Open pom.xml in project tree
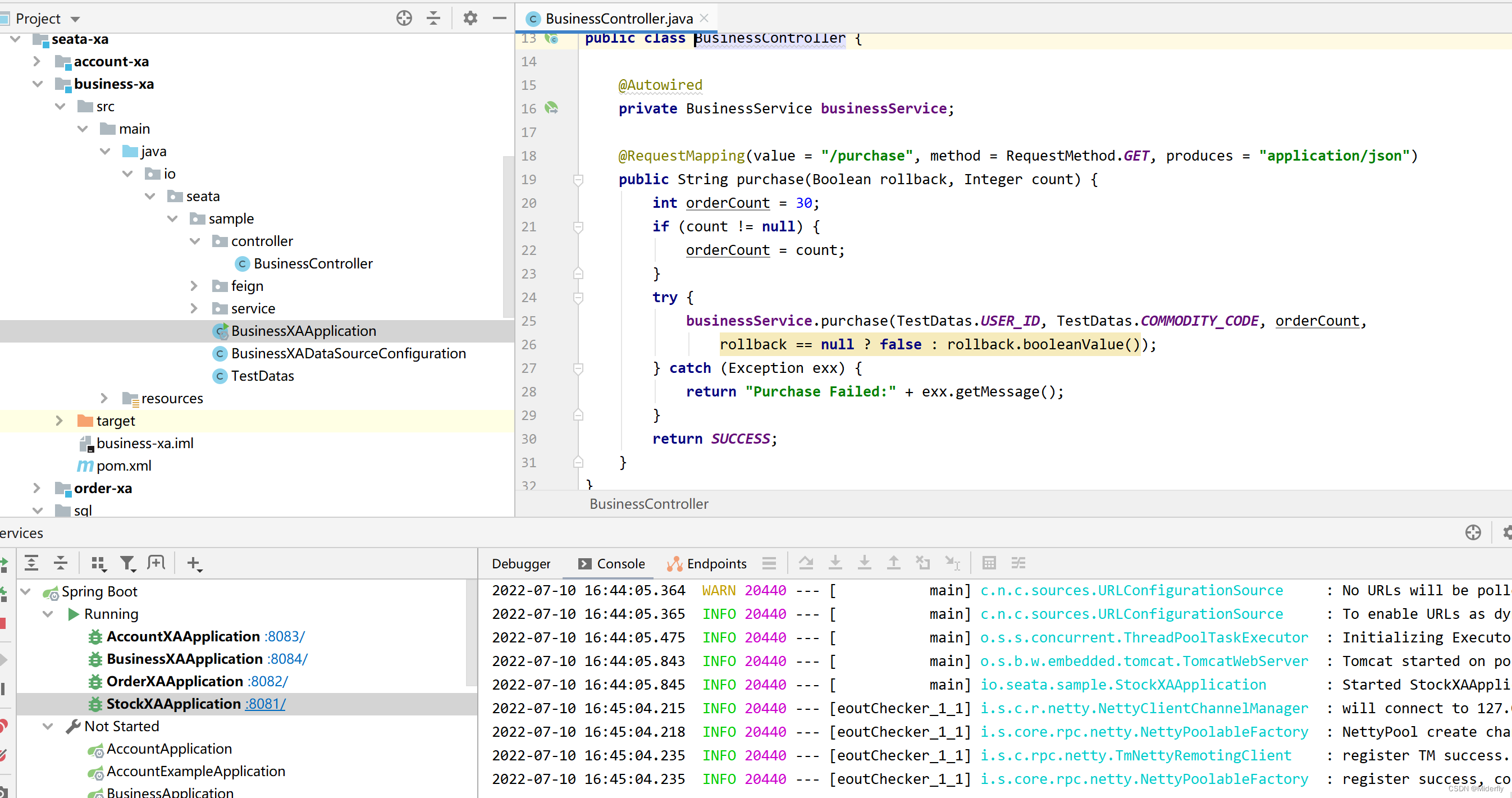This screenshot has width=1512, height=798. pos(124,466)
